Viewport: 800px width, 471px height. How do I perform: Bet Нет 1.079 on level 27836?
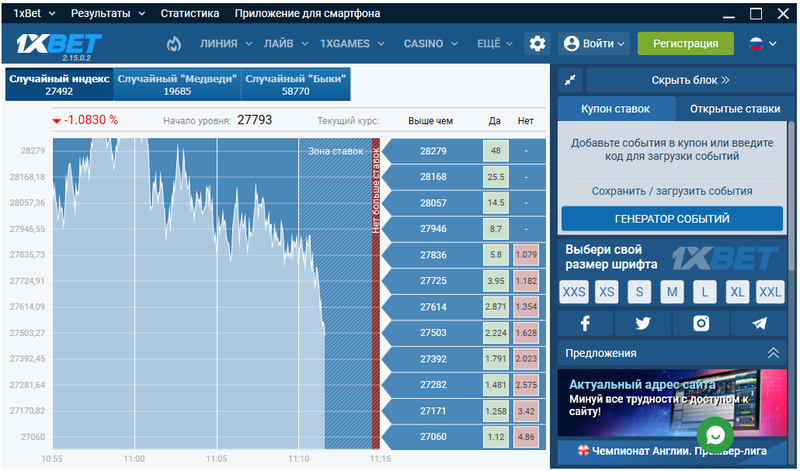pyautogui.click(x=526, y=255)
